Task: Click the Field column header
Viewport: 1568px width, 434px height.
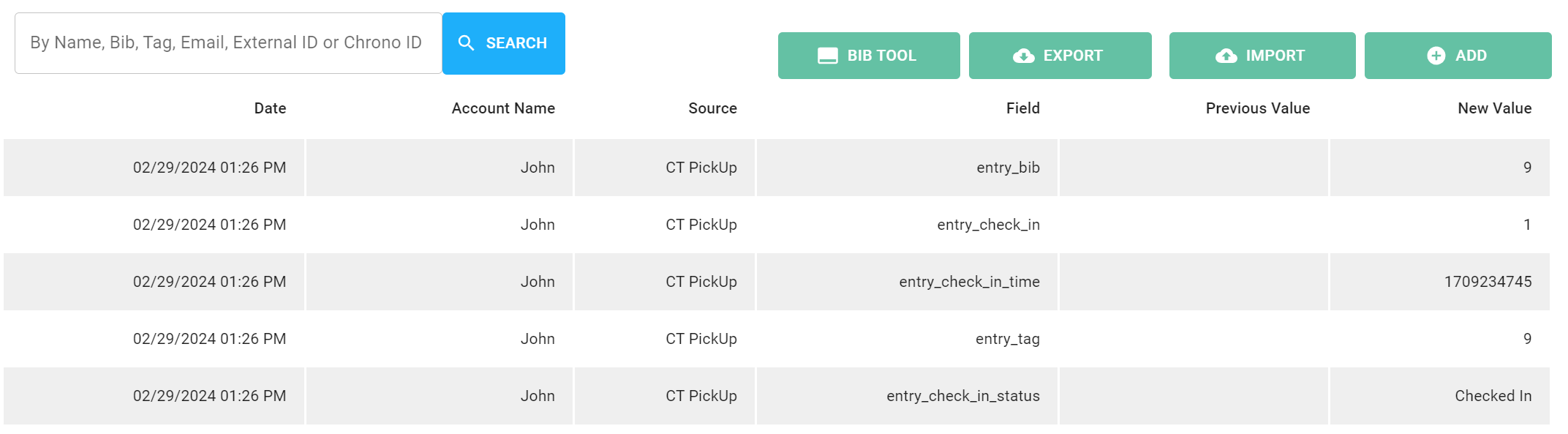Action: pos(1022,108)
